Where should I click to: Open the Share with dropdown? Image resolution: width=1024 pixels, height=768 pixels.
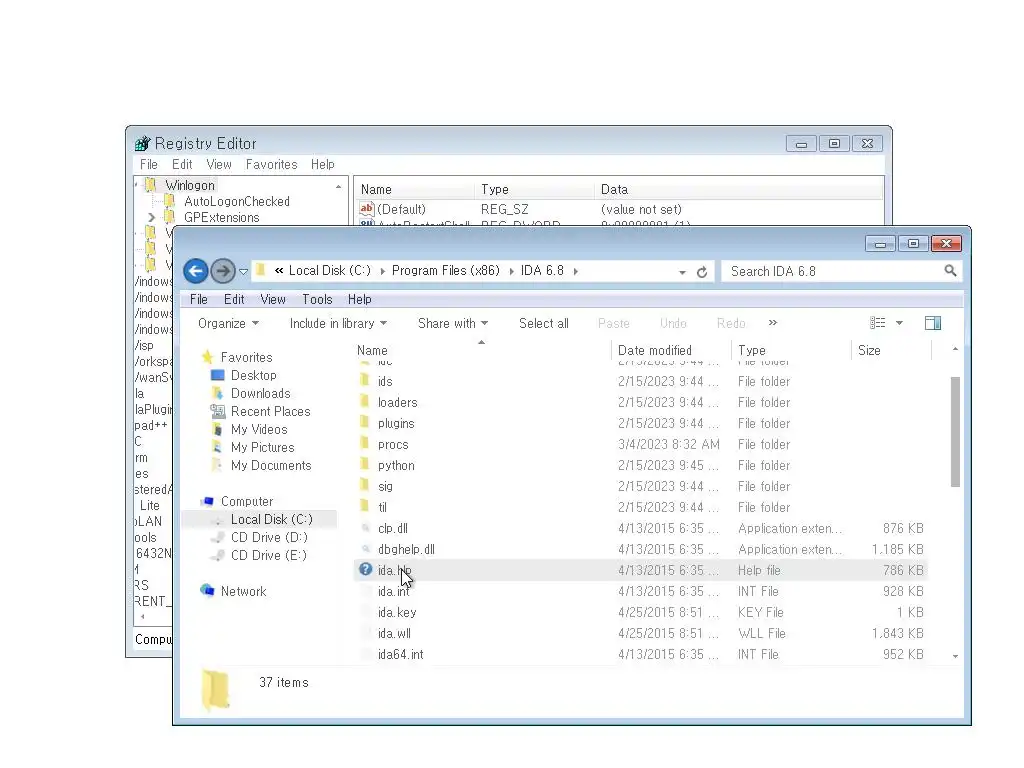pos(453,323)
